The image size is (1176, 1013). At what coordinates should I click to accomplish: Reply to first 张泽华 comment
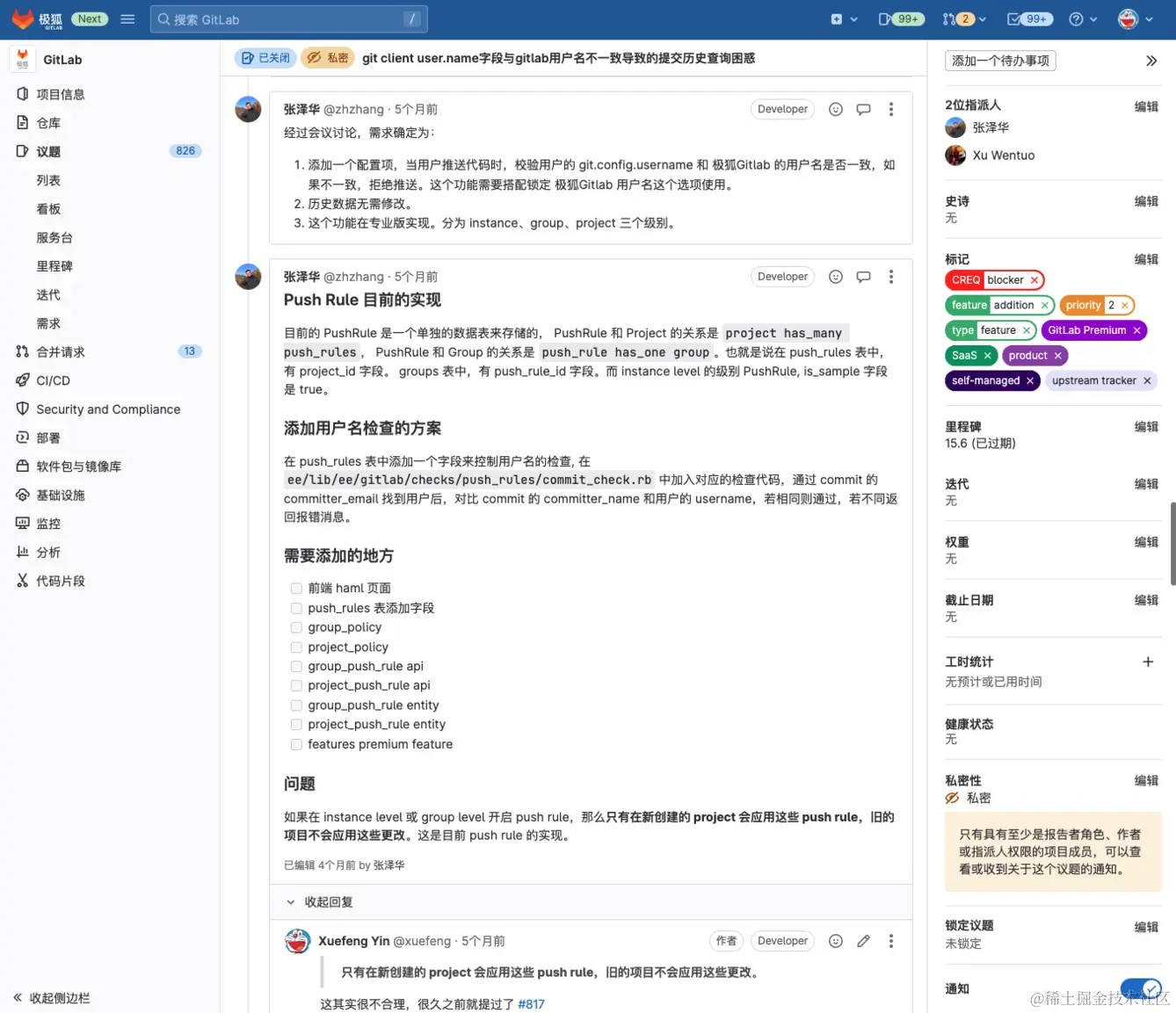click(864, 109)
